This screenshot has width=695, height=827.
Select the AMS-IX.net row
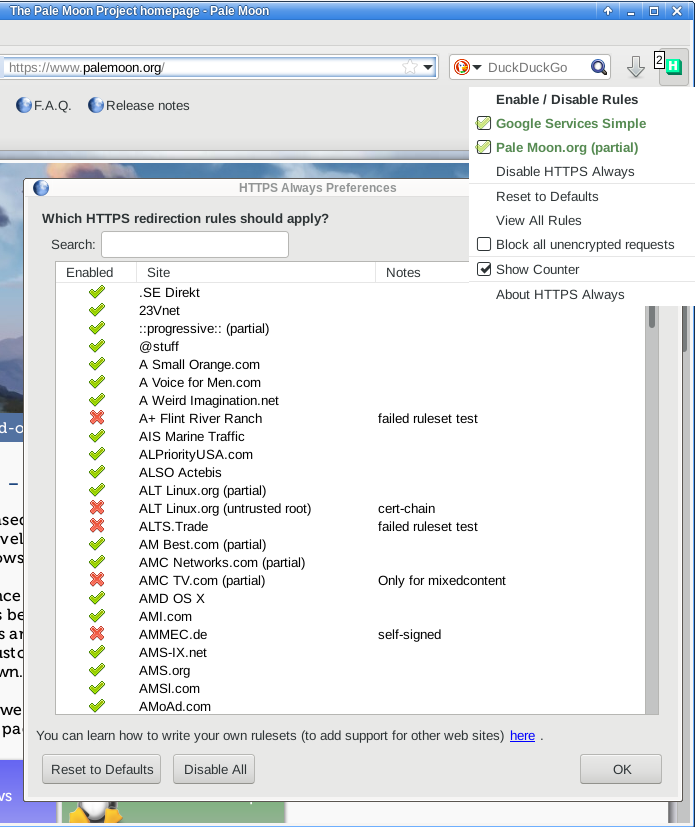(350, 652)
